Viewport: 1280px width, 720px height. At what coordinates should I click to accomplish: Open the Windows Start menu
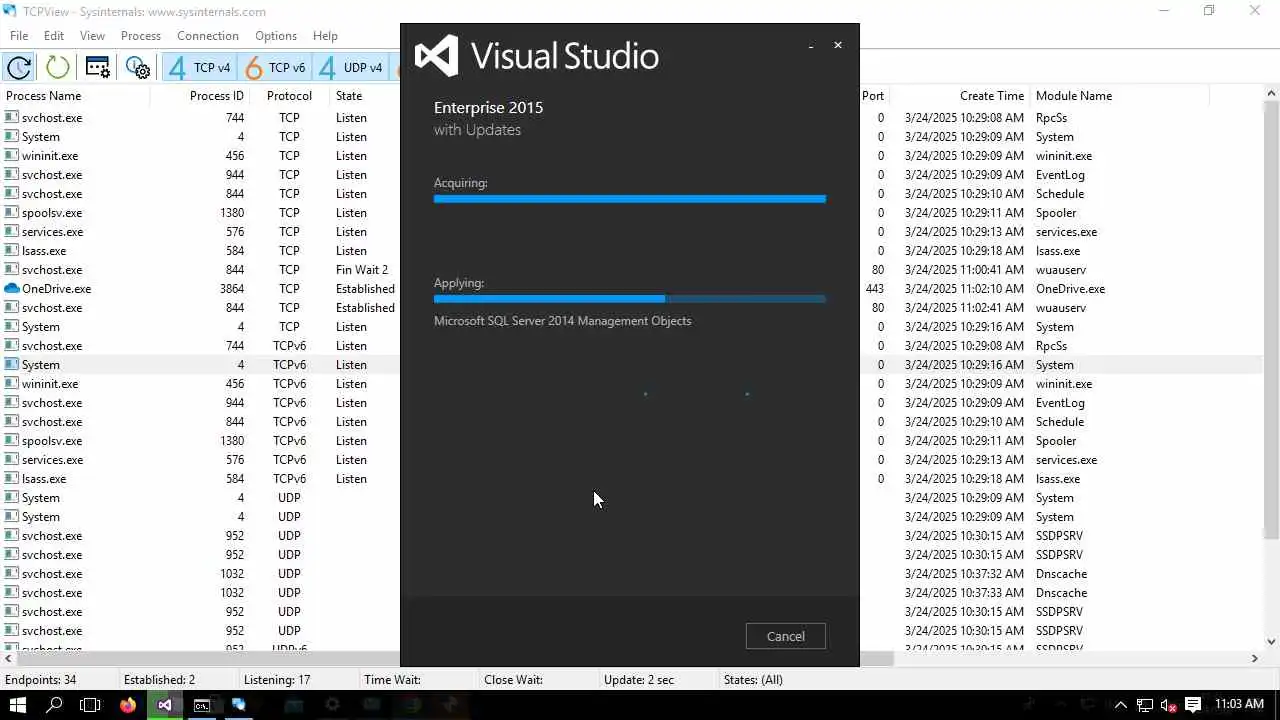[18, 705]
